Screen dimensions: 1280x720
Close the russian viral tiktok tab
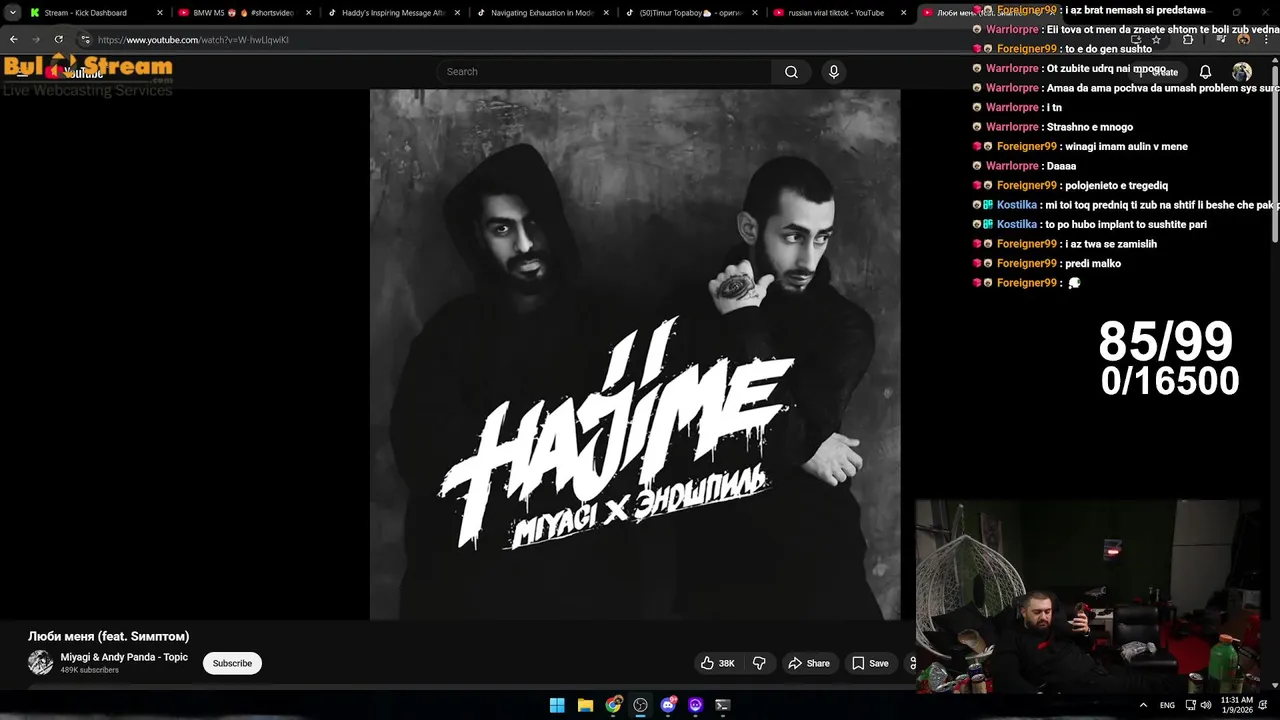(x=904, y=13)
